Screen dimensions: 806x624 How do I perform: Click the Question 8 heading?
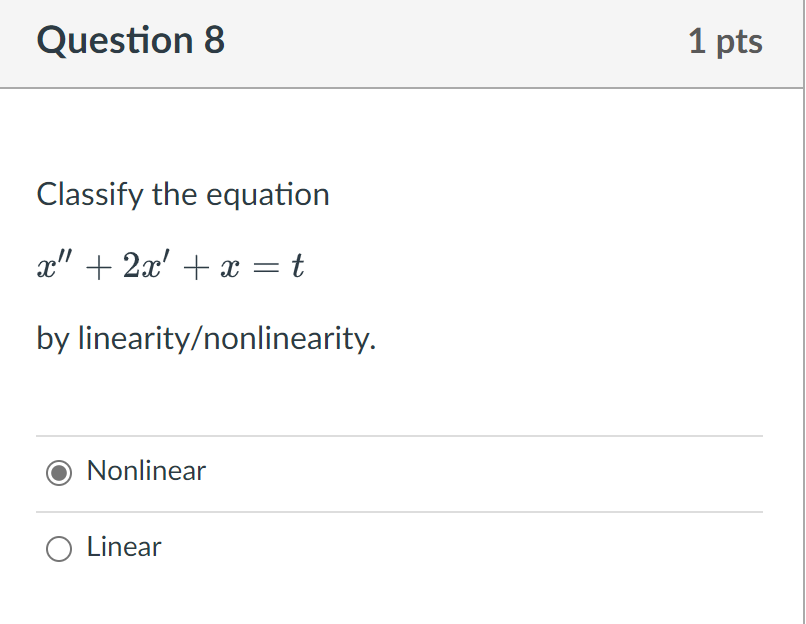click(129, 41)
